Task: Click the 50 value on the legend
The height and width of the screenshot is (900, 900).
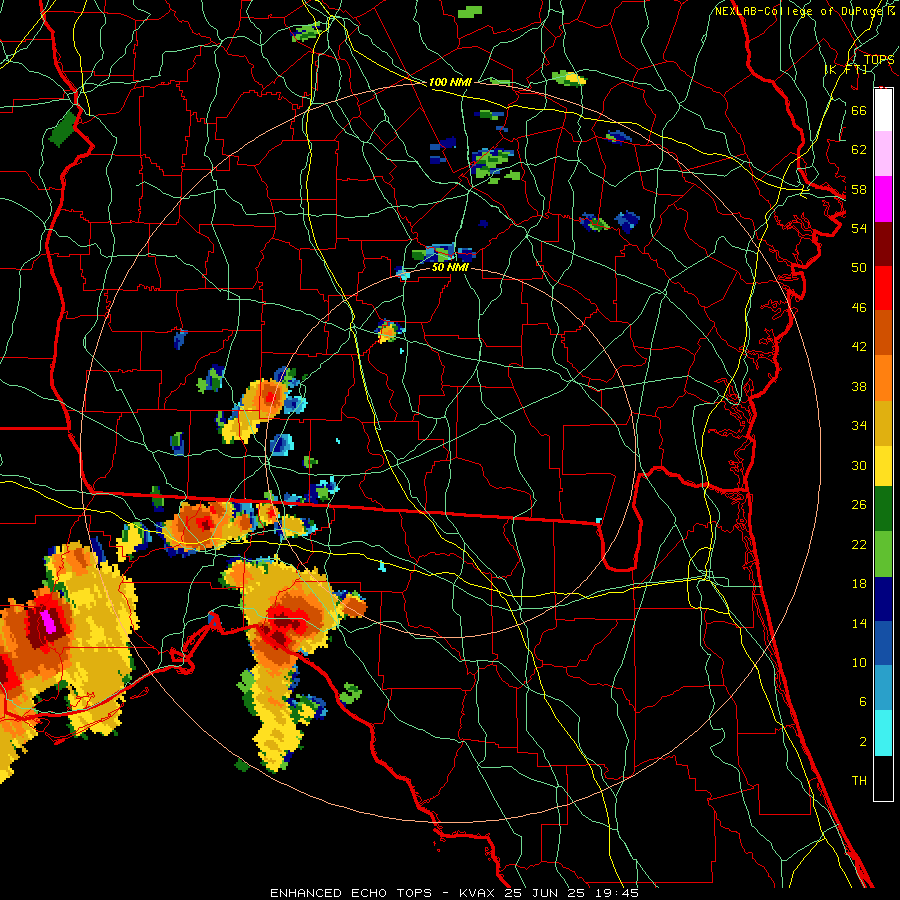Action: [x=859, y=268]
